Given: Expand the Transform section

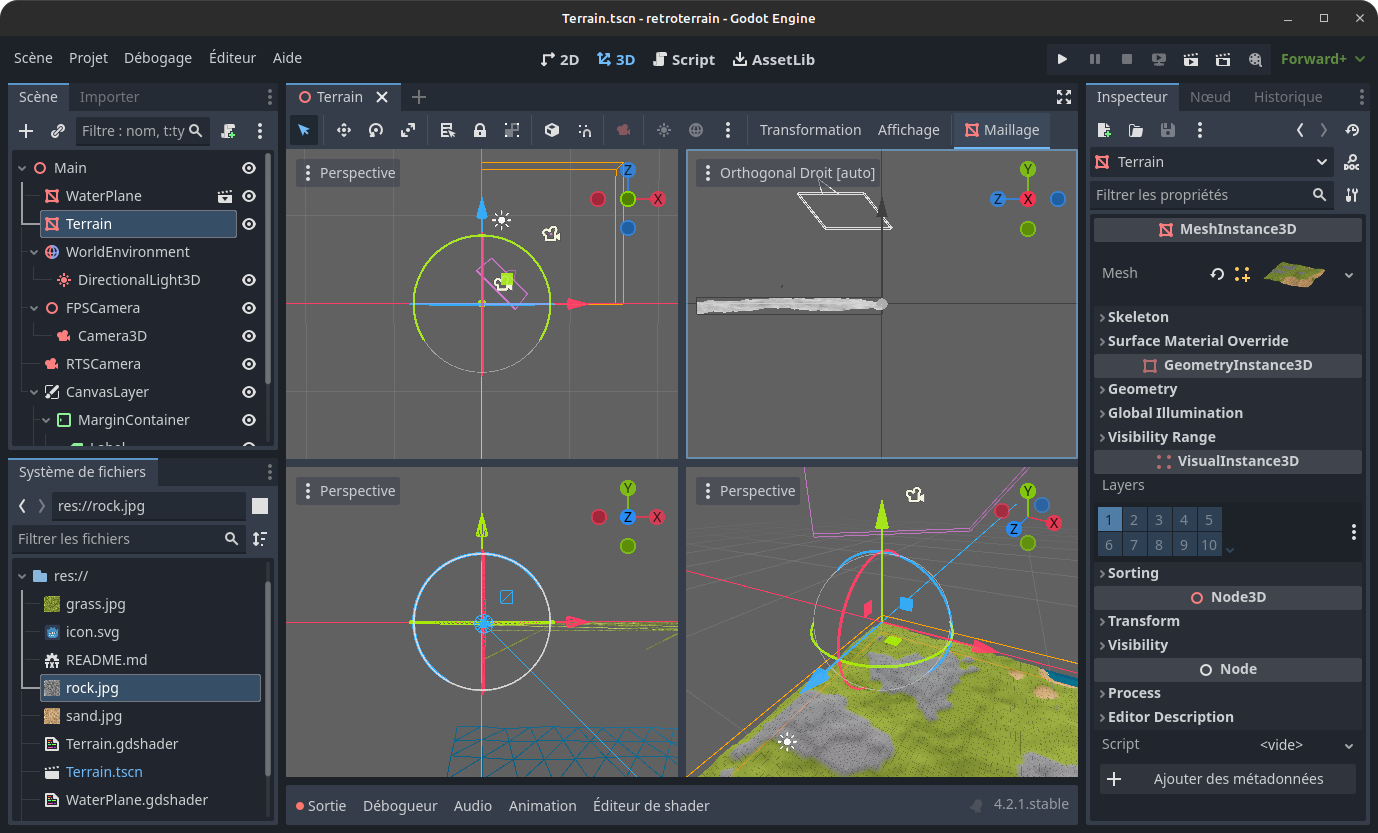Looking at the screenshot, I should tap(1143, 621).
